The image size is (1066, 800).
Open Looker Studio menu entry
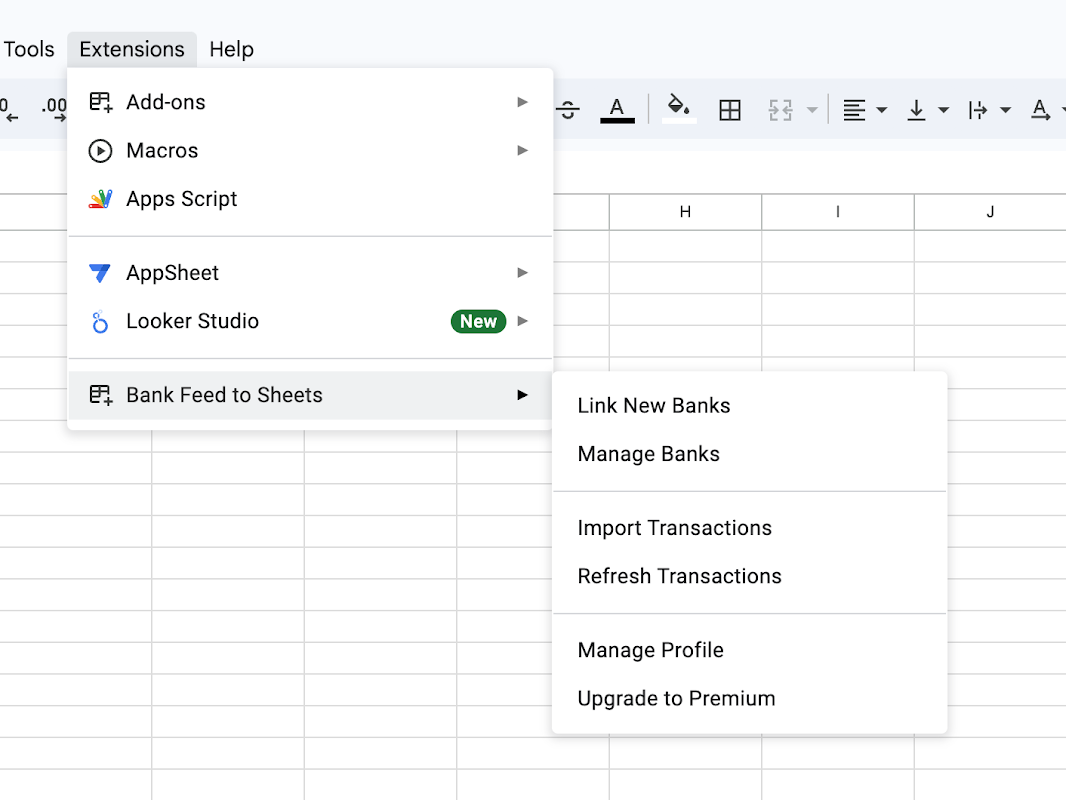click(310, 321)
